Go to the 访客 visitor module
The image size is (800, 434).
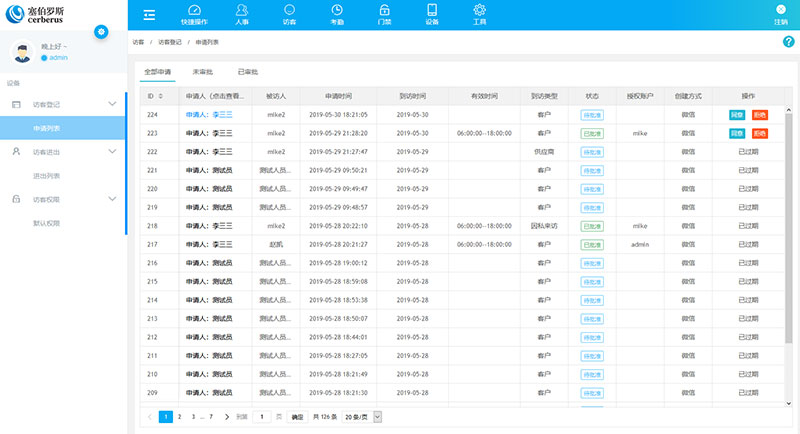point(290,14)
